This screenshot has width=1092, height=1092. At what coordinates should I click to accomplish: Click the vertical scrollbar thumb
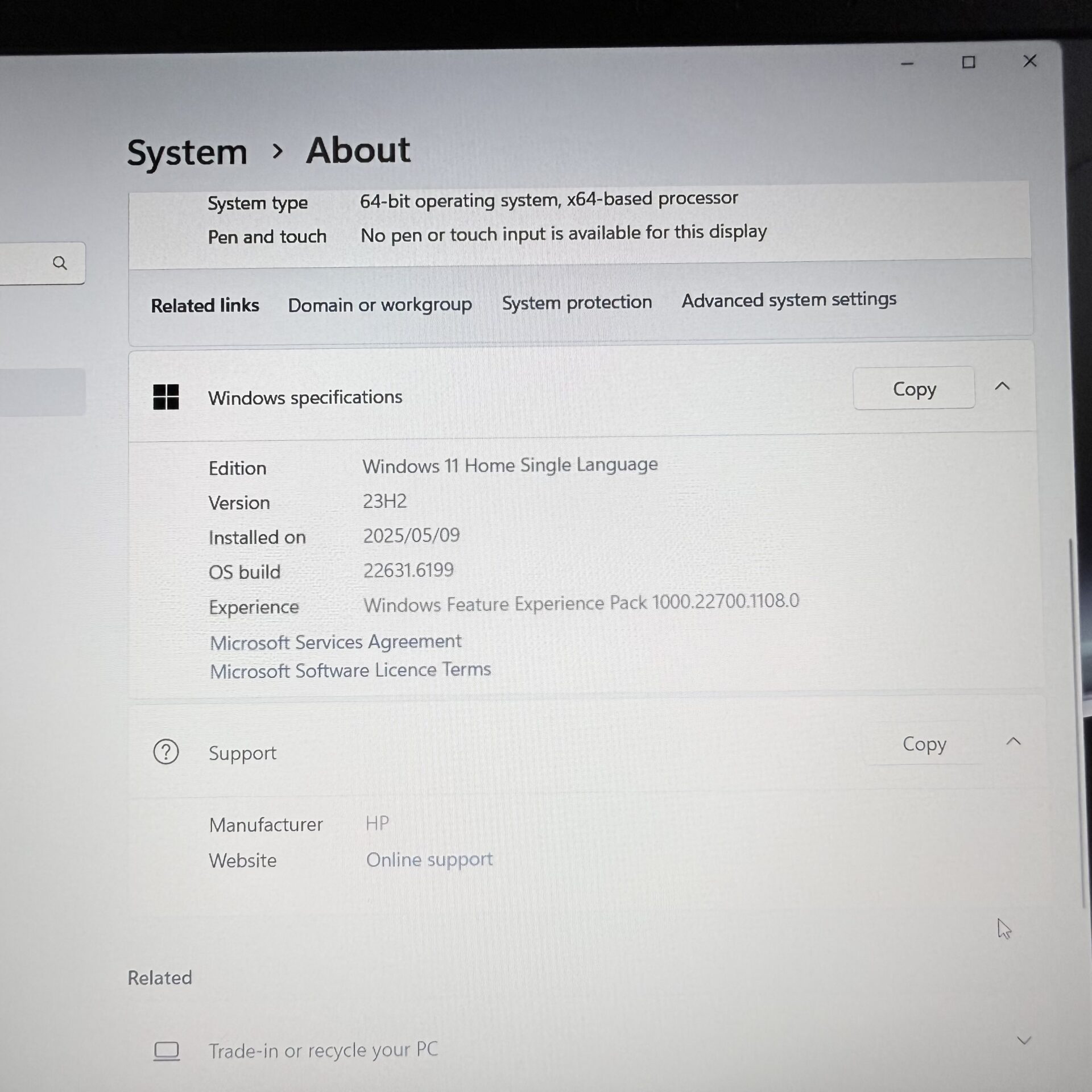click(1076, 722)
